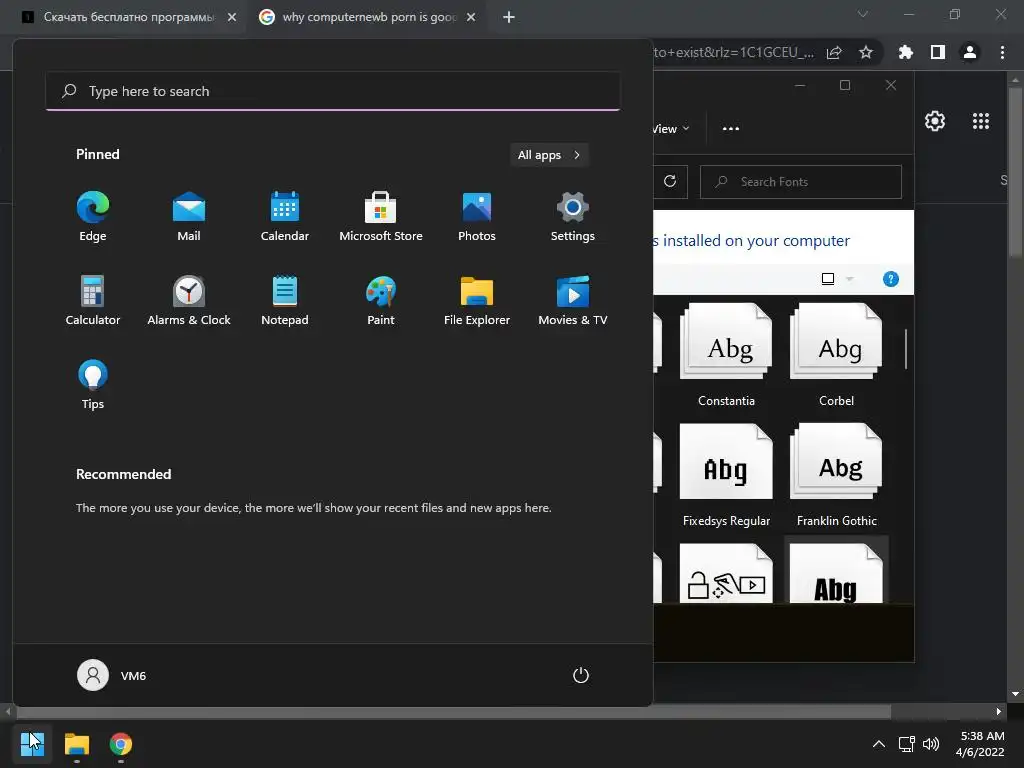Click the power button in Start menu
1024x768 pixels.
581,675
